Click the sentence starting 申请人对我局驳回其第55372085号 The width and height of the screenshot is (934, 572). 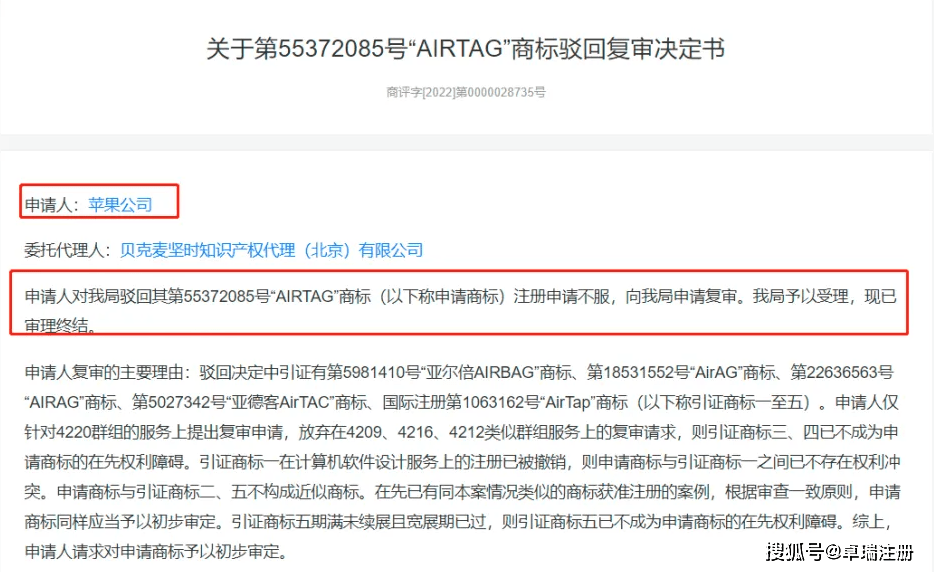[x=460, y=296]
